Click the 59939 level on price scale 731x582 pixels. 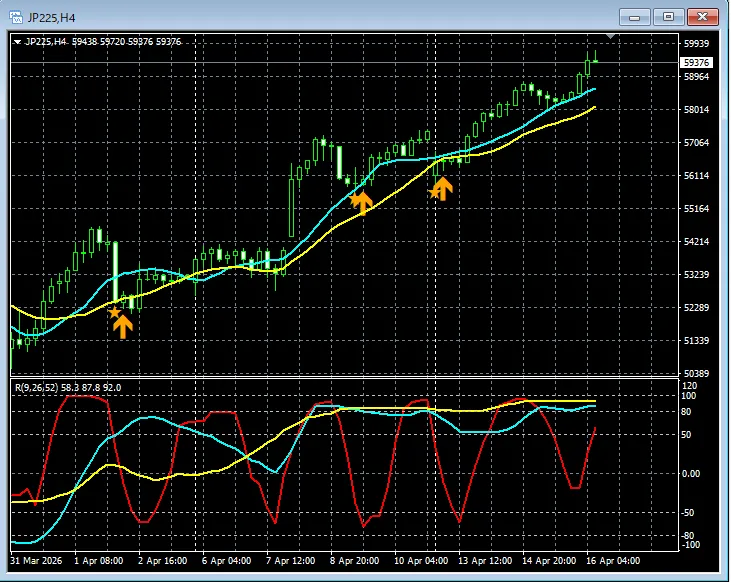pyautogui.click(x=696, y=44)
